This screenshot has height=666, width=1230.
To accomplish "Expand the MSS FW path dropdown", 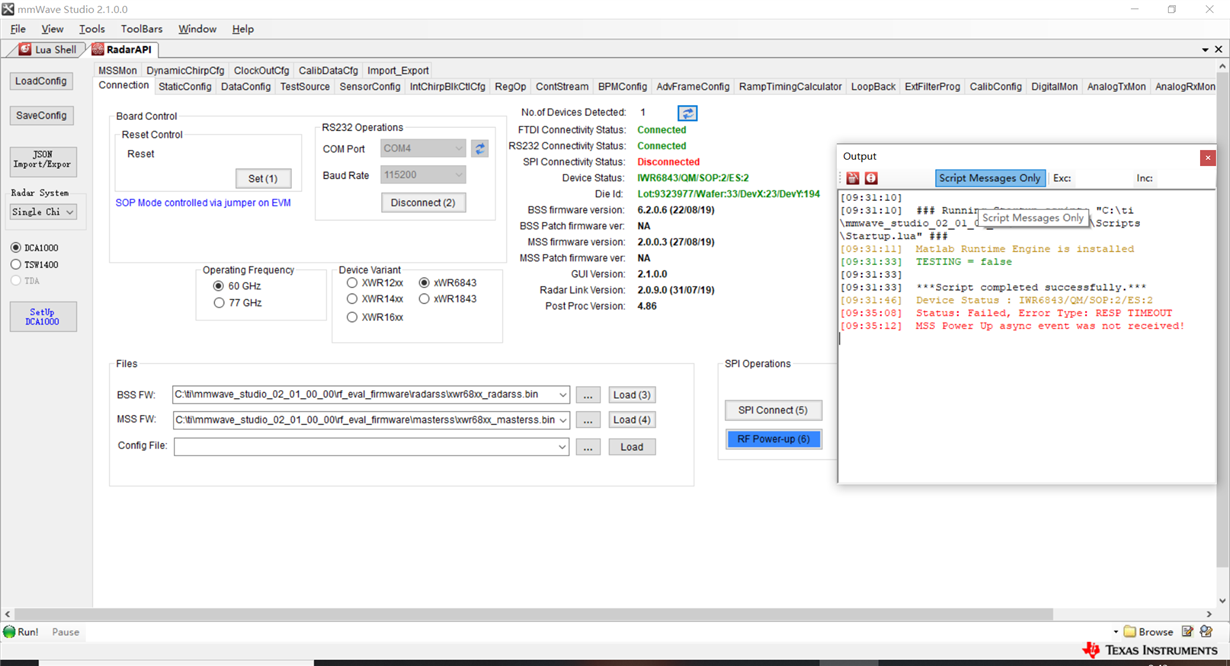I will pos(563,420).
